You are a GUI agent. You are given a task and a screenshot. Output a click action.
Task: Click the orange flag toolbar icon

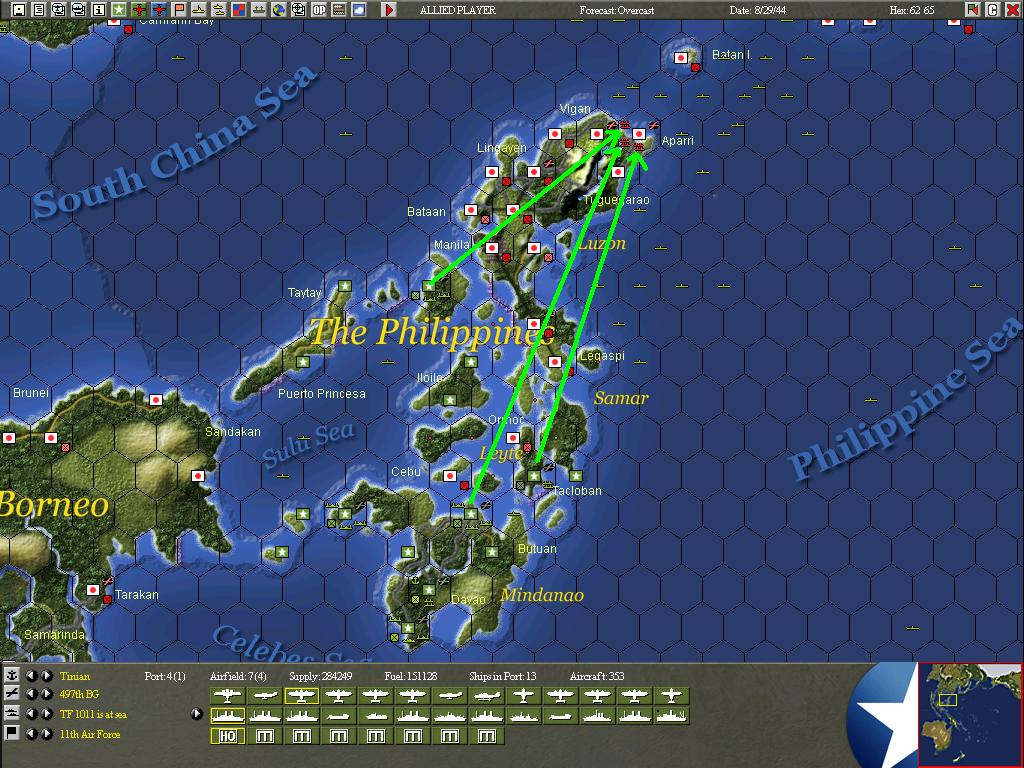(179, 9)
